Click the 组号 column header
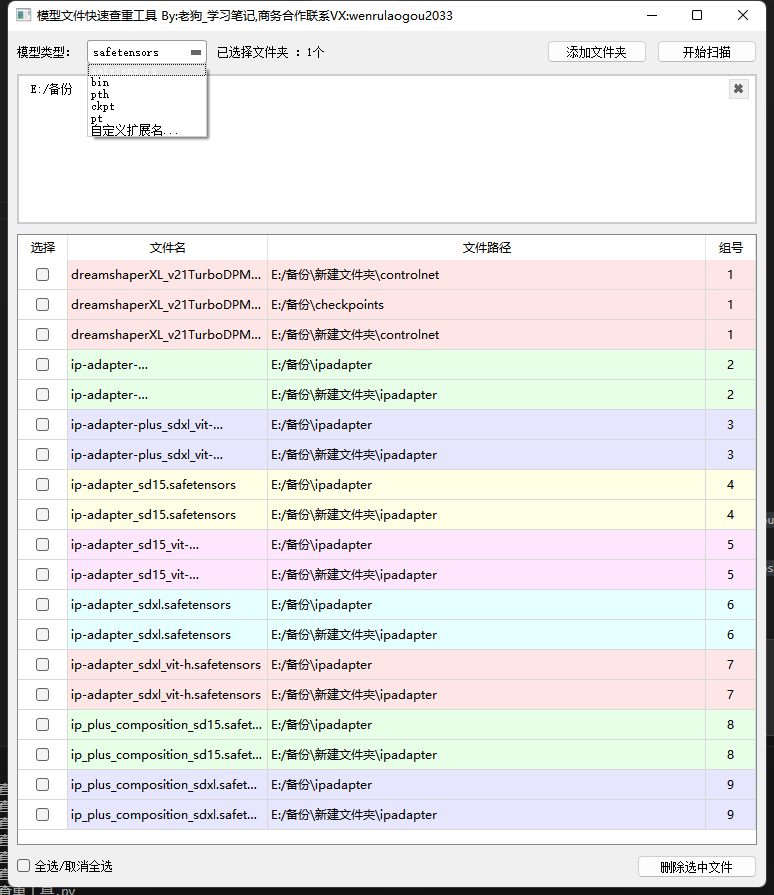Screen dimensions: 774x895 730,248
